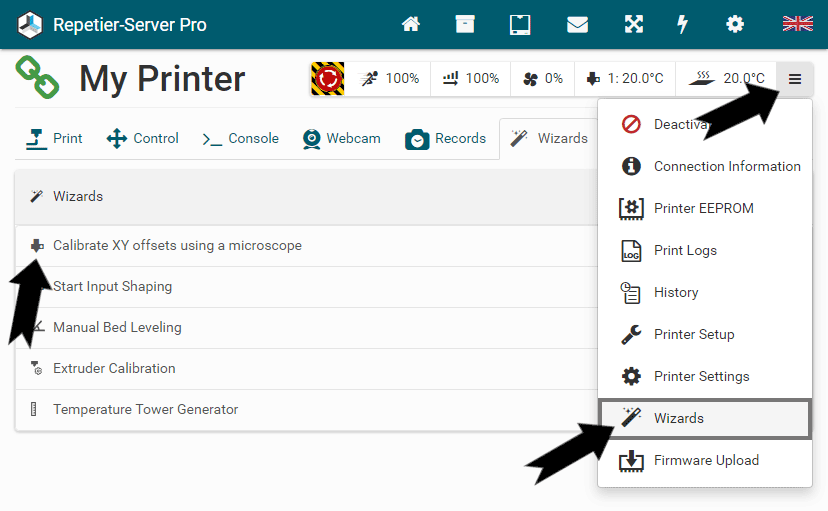
Task: Click the lightning bolt icon in header
Action: 683,24
